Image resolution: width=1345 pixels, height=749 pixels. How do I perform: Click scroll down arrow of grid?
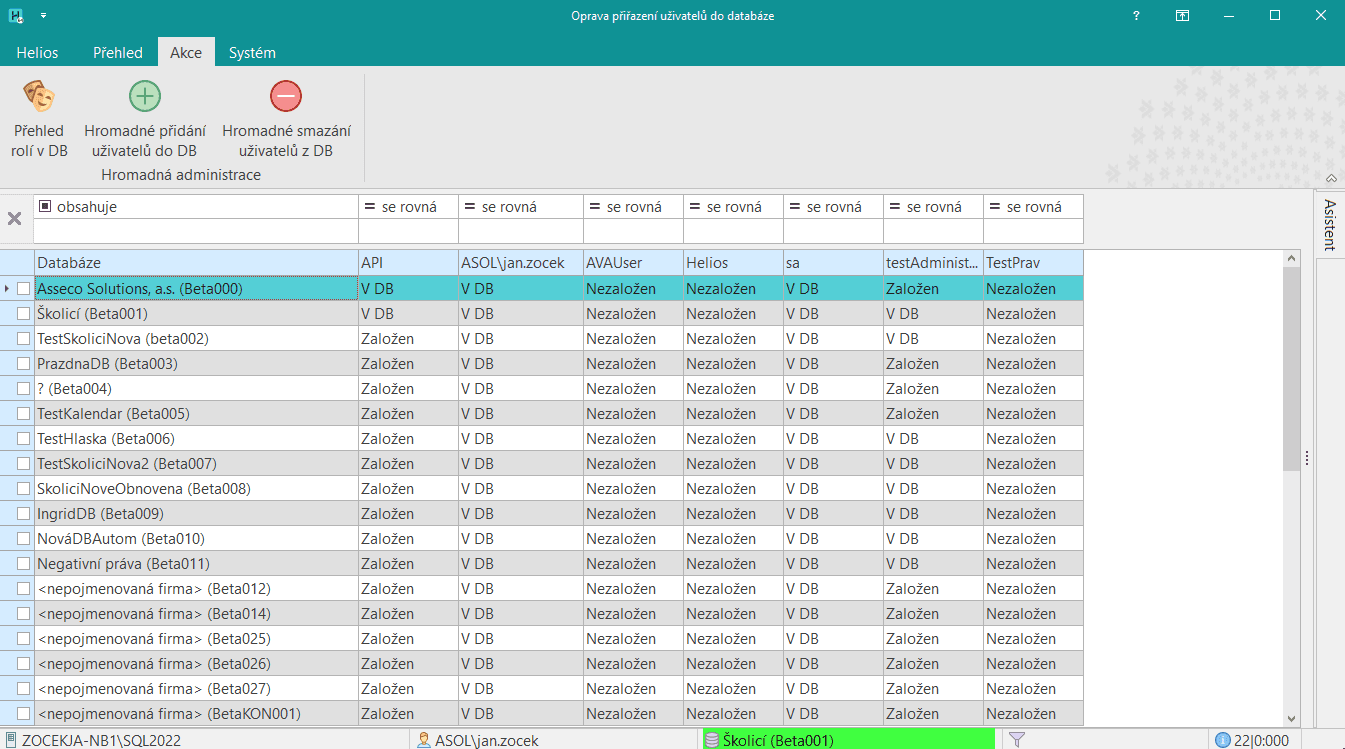click(1291, 718)
